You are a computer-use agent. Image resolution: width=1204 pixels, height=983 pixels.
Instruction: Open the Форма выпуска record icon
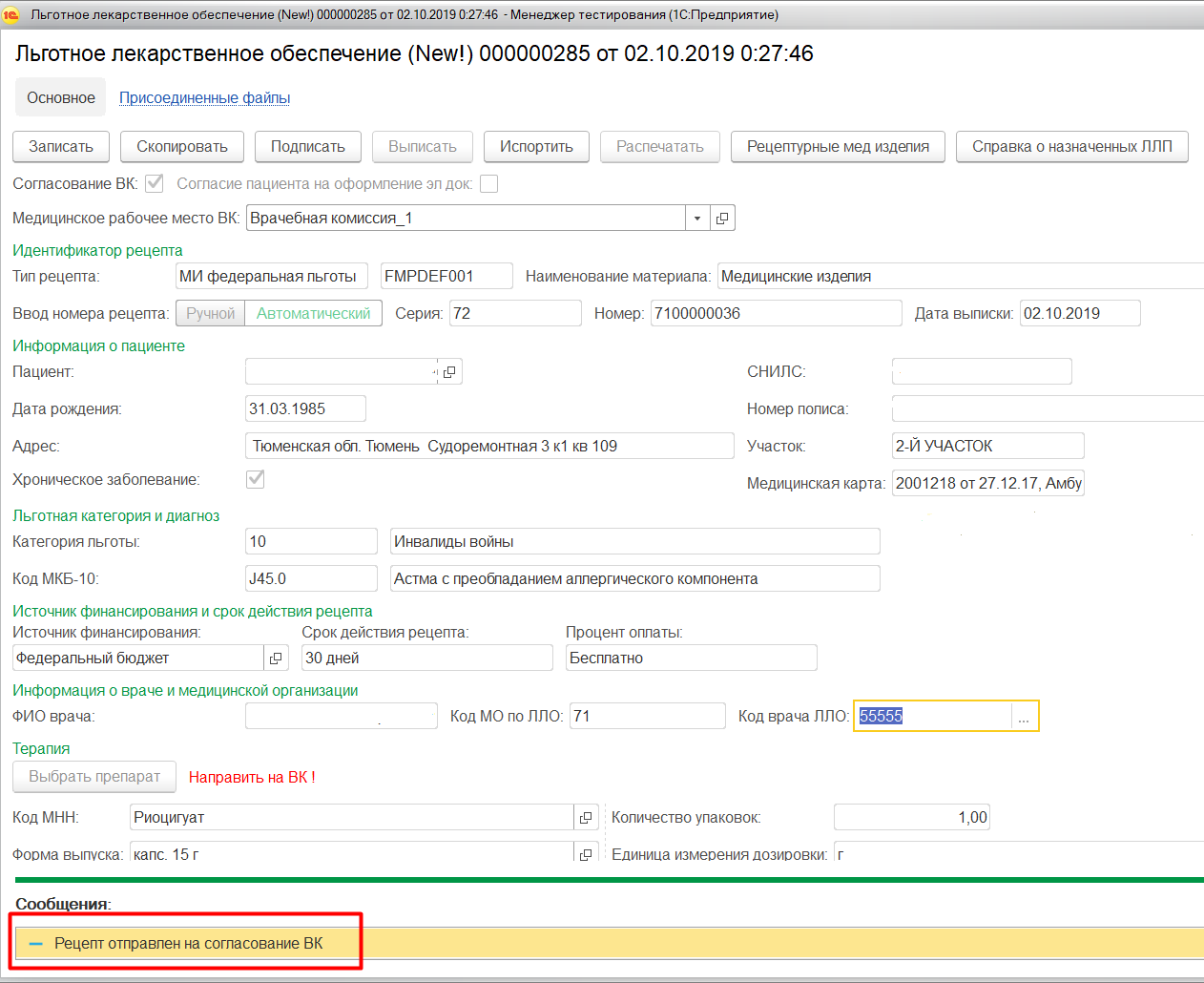(x=586, y=853)
